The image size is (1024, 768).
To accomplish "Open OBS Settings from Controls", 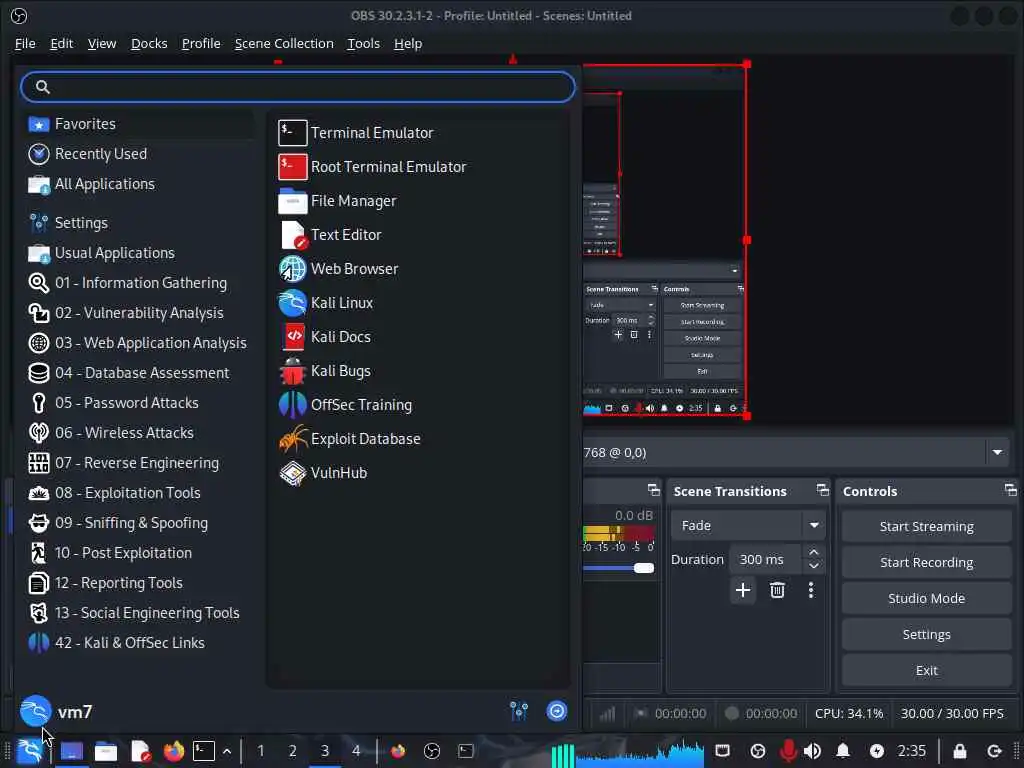I will pyautogui.click(x=926, y=634).
